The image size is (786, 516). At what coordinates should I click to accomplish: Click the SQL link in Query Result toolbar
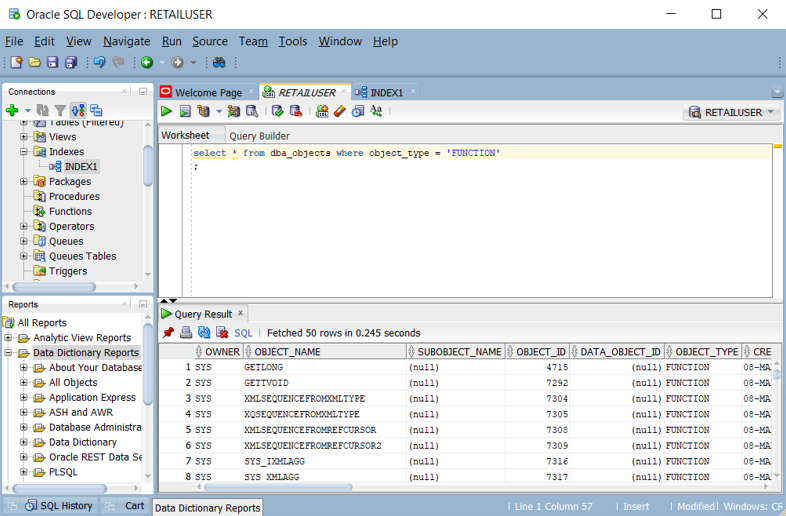(x=243, y=333)
